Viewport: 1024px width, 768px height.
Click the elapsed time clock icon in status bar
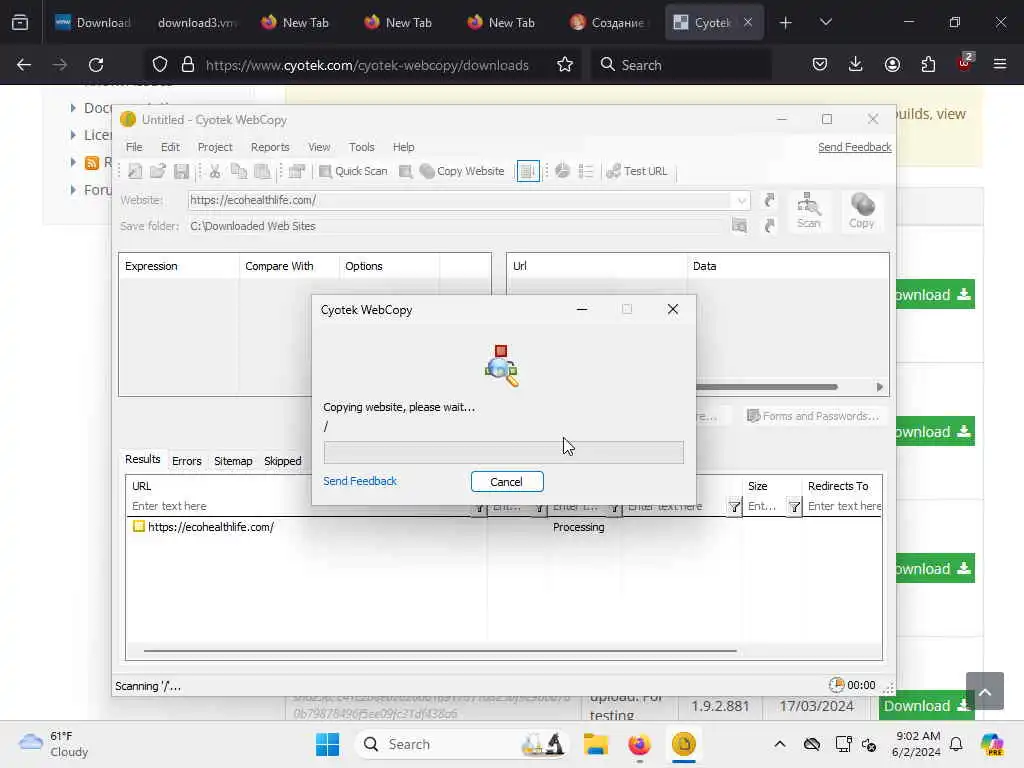click(837, 684)
